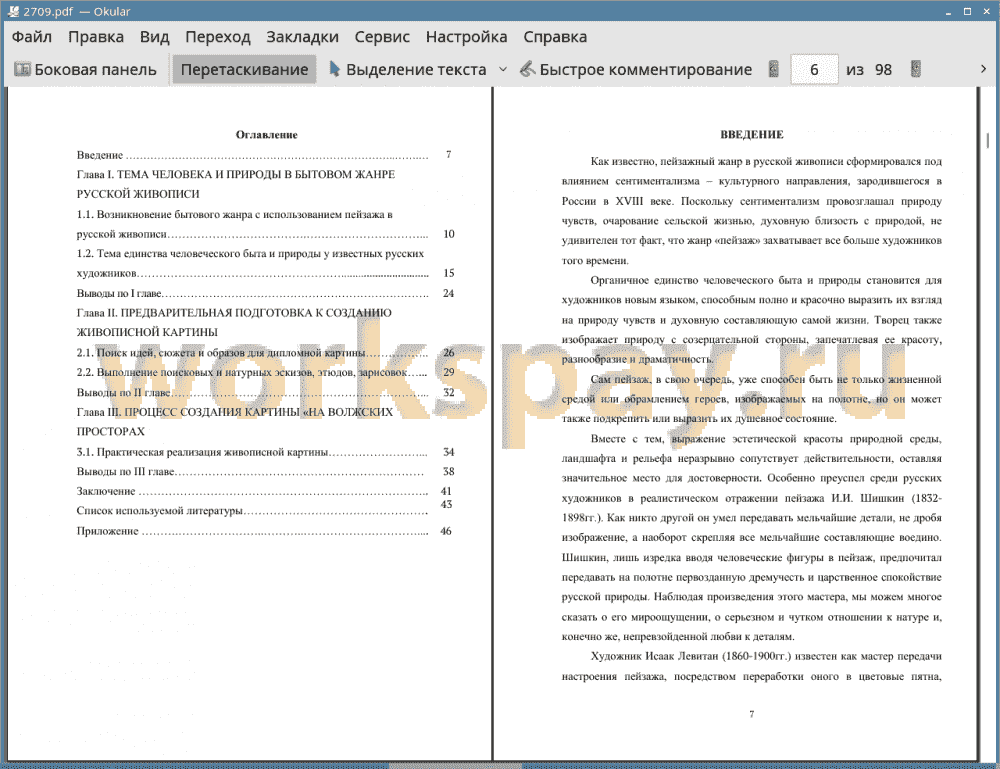
Task: Click entry '1.1. Возникновение бытового жанра'
Action: [x=265, y=224]
